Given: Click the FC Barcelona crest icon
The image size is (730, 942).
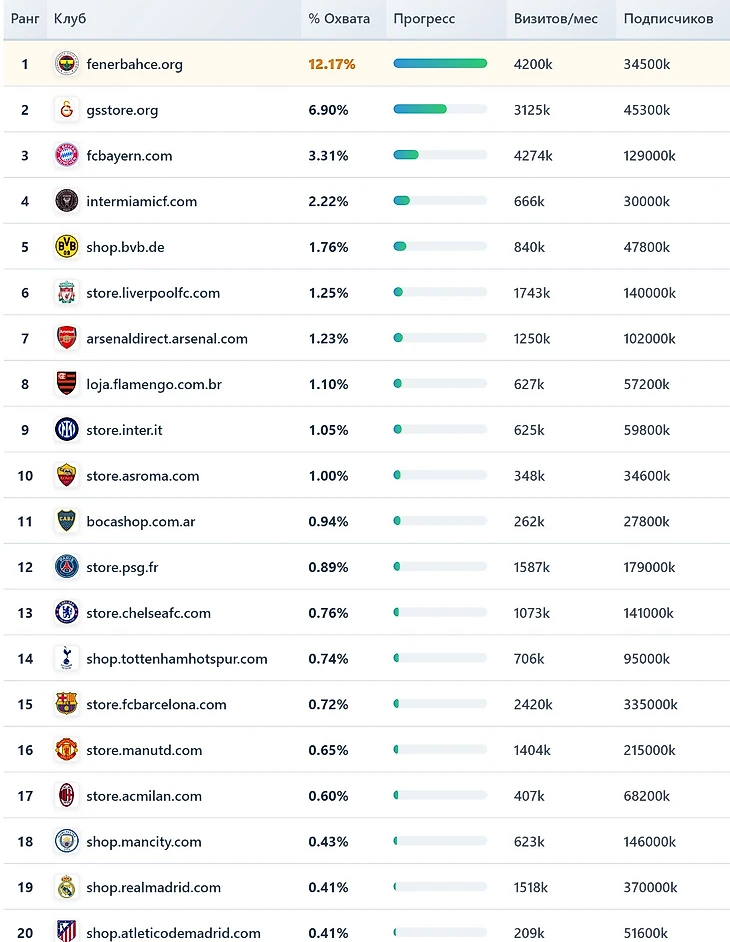Looking at the screenshot, I should point(66,704).
